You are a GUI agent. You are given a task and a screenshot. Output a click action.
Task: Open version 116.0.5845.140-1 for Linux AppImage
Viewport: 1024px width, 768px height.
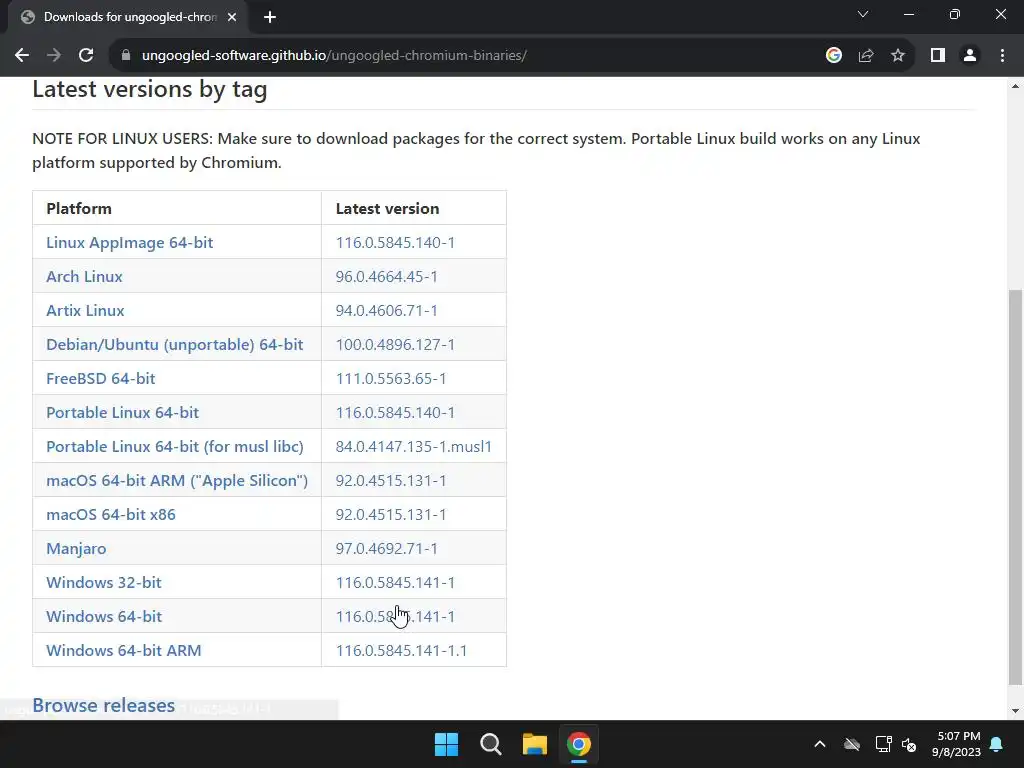[395, 242]
